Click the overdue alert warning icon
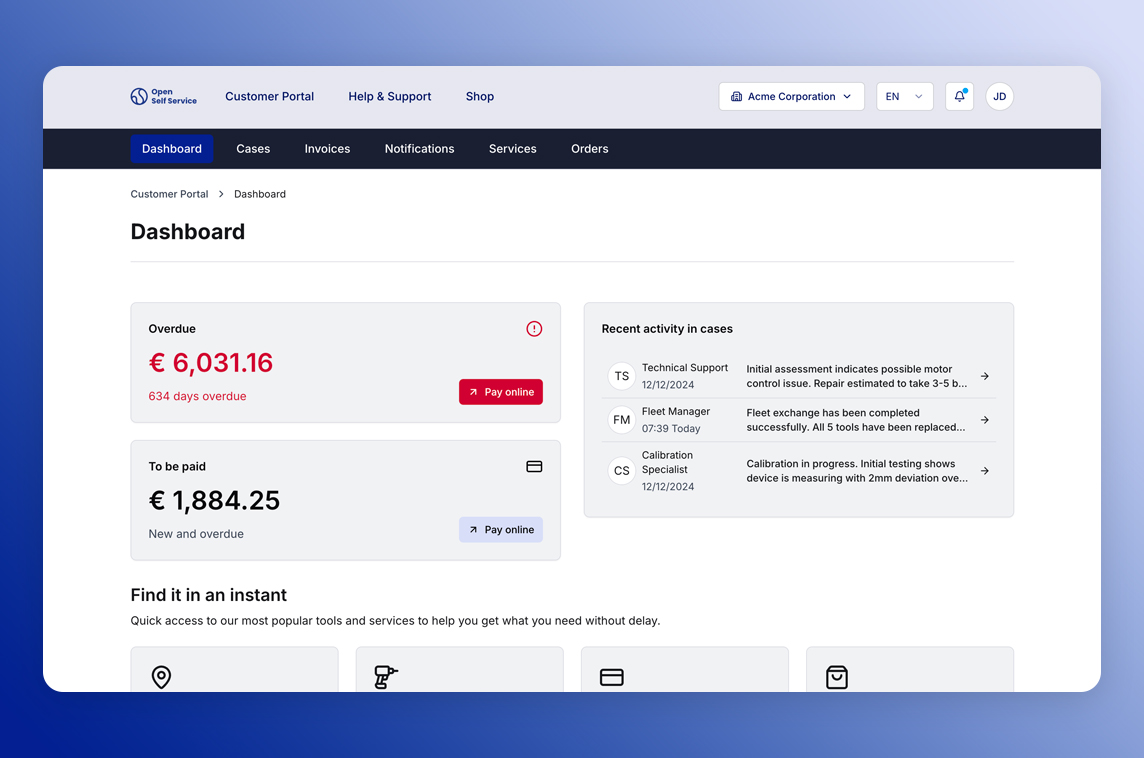 coord(534,329)
